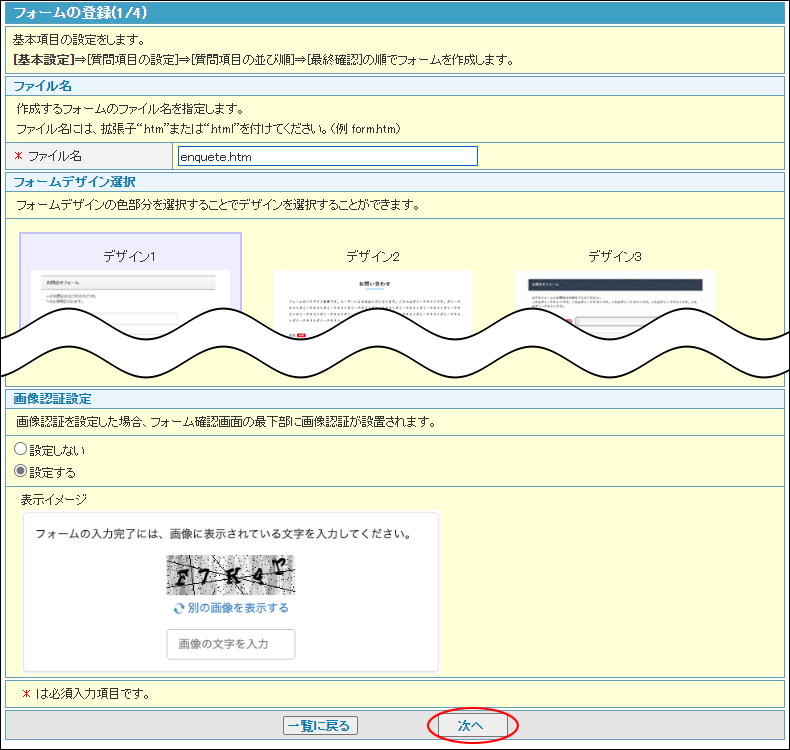Click the フォームの登録(1/4) title bar

79,13
